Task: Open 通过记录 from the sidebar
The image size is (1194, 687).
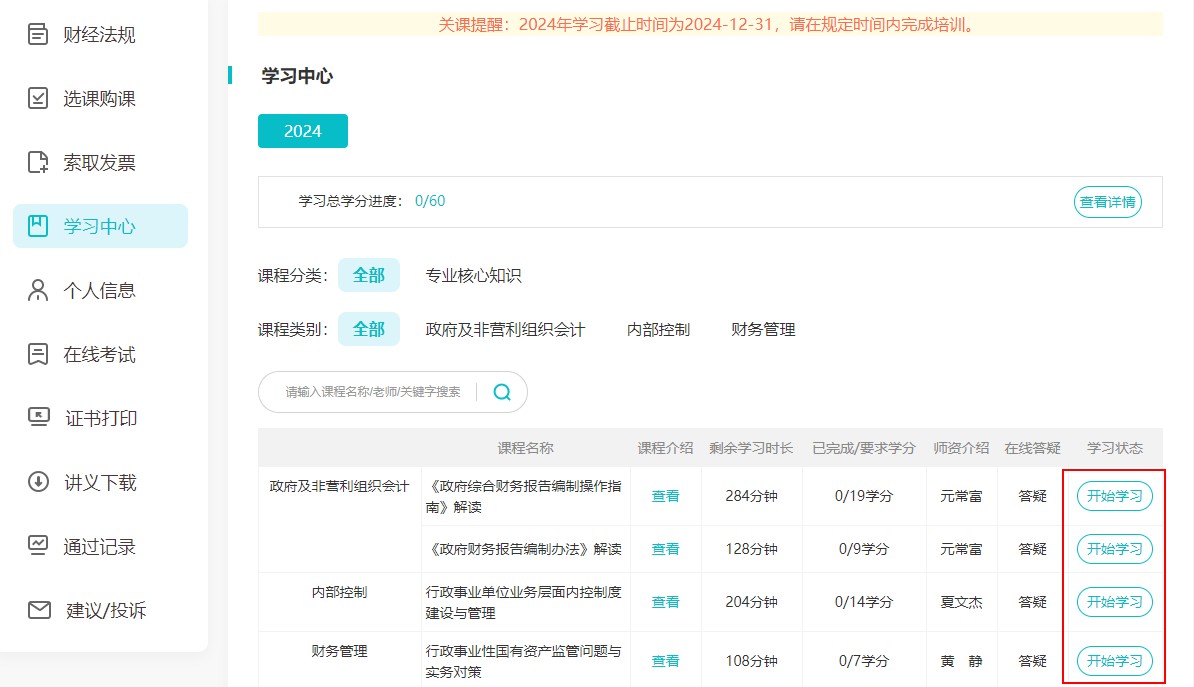Action: tap(99, 547)
